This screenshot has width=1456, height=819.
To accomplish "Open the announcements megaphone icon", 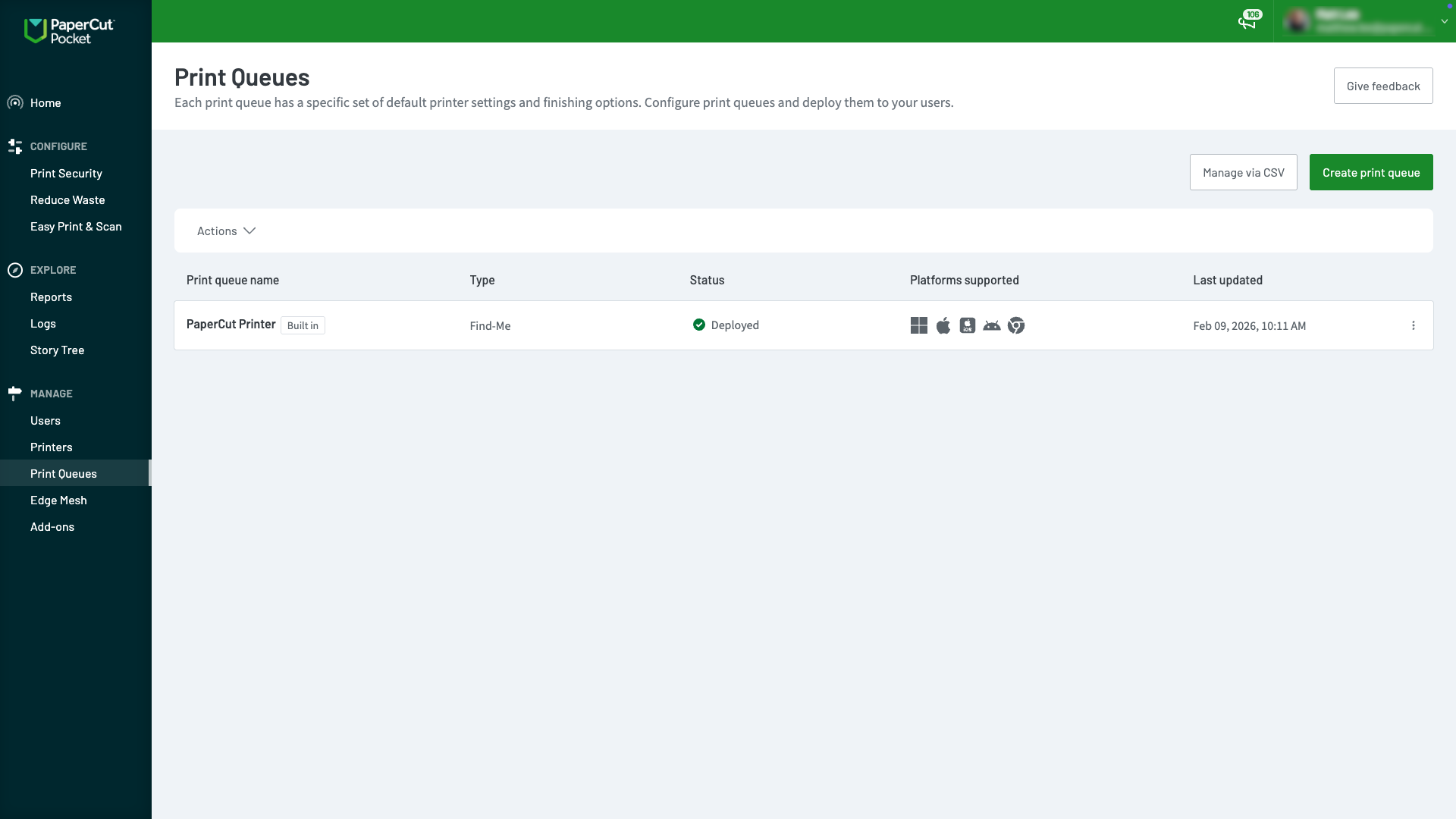I will coord(1247,22).
